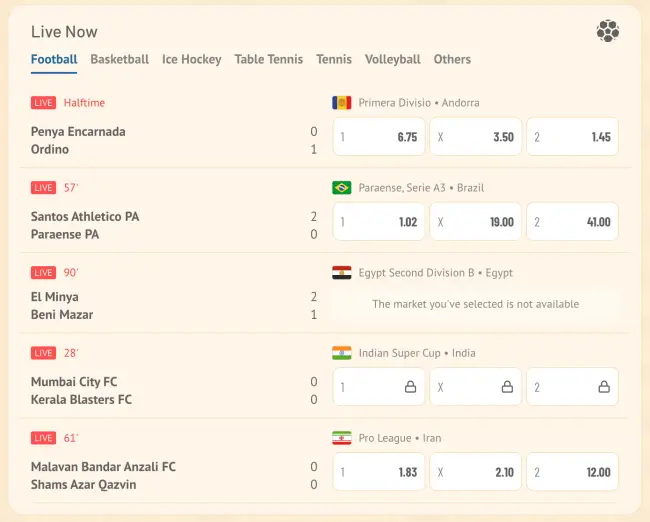The height and width of the screenshot is (522, 650).
Task: Click the locked draw odds for Mumbai City
Action: click(x=475, y=387)
